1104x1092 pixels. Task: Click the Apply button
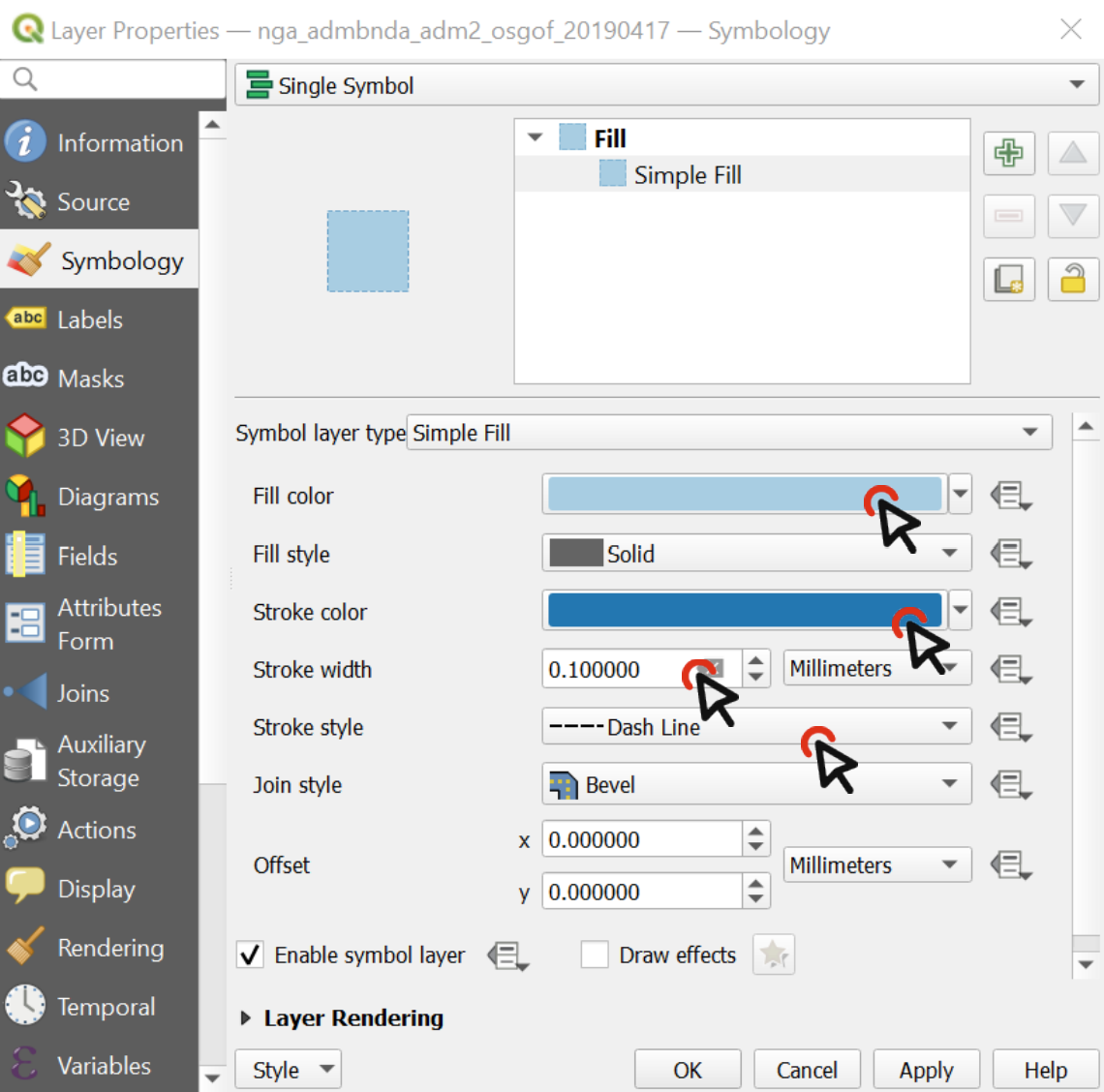coord(926,1070)
